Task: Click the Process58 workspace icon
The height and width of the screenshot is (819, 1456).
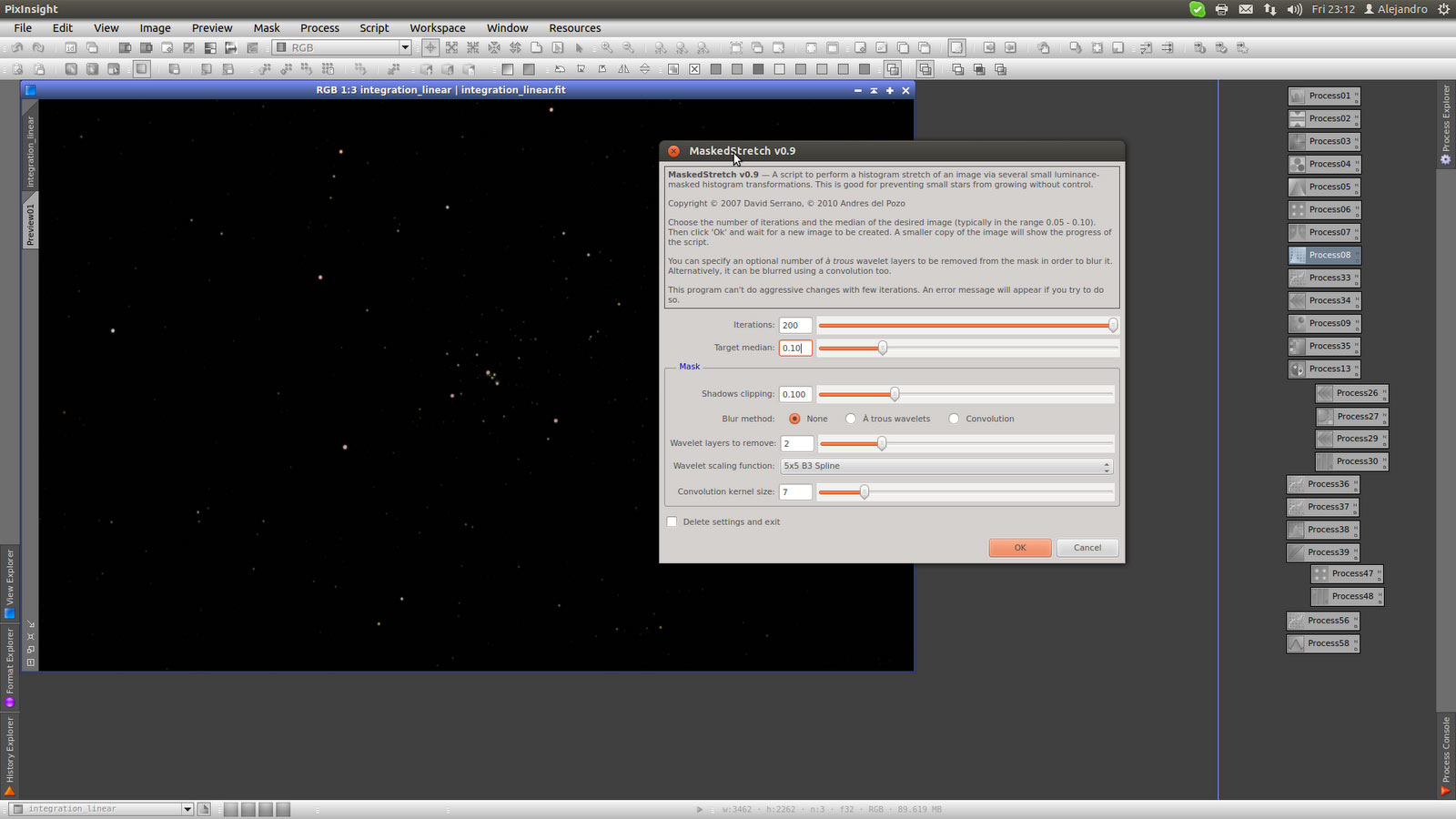Action: [1323, 643]
